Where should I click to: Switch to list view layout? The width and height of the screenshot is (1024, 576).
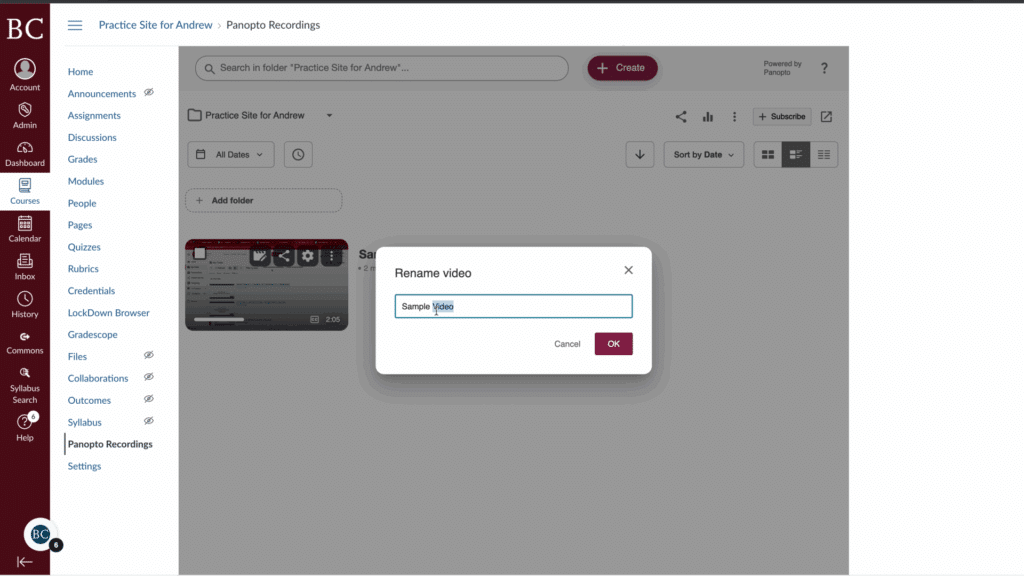pyautogui.click(x=822, y=154)
